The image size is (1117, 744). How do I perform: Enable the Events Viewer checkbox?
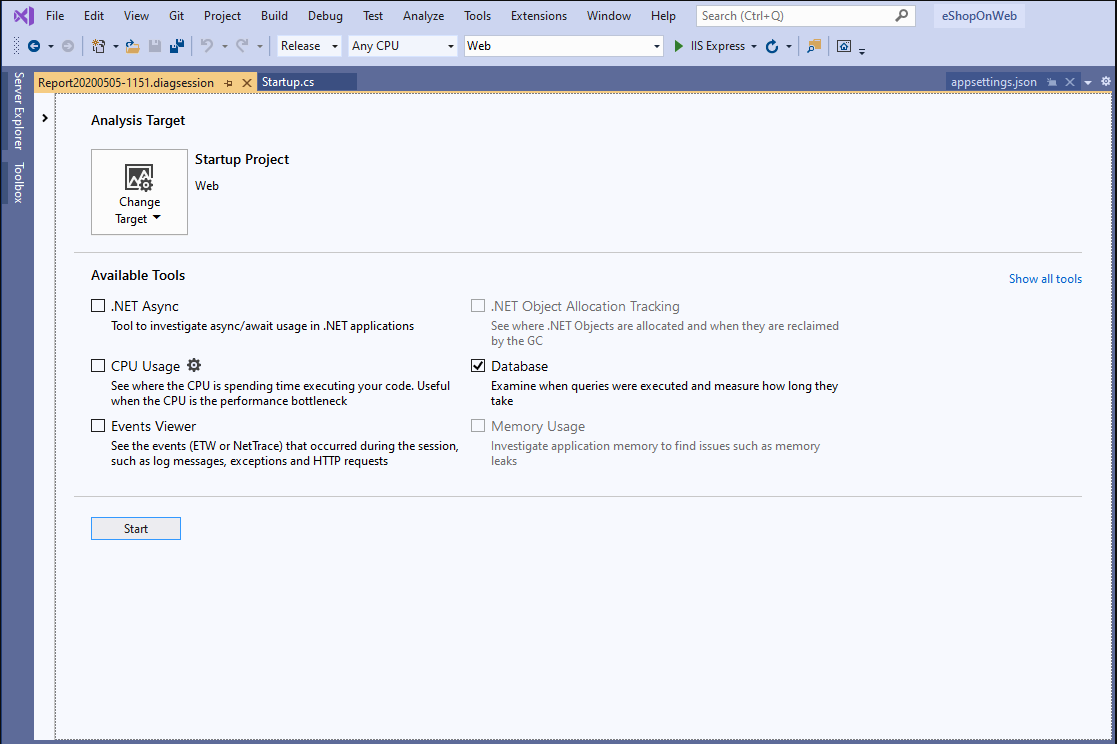click(x=98, y=425)
